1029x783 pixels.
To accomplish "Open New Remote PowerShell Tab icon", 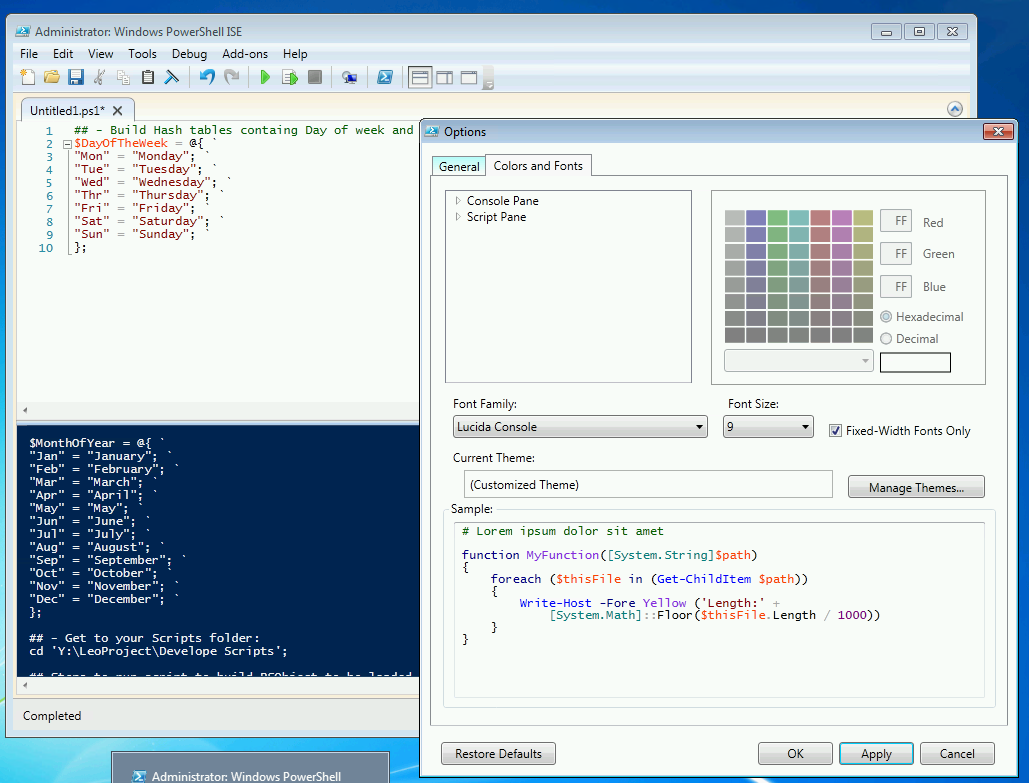I will click(349, 78).
